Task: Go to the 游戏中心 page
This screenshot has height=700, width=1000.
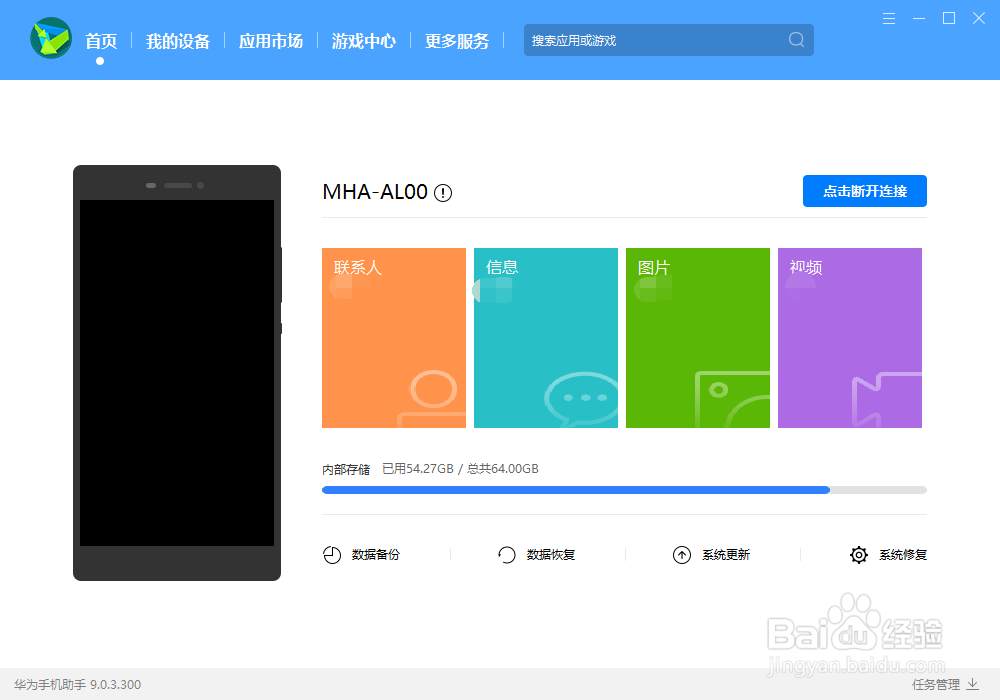Action: click(x=363, y=40)
